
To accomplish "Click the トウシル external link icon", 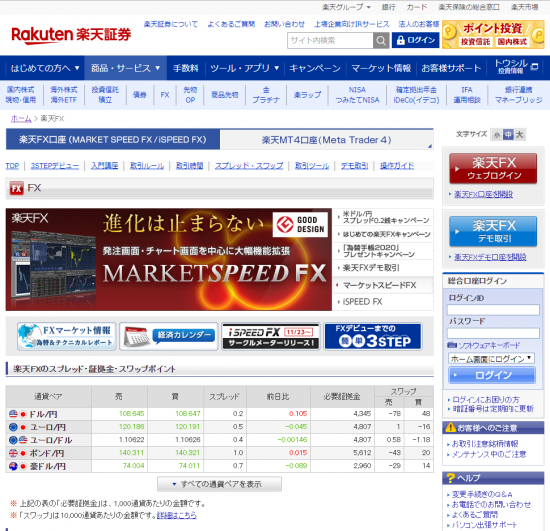I will pyautogui.click(x=535, y=66).
